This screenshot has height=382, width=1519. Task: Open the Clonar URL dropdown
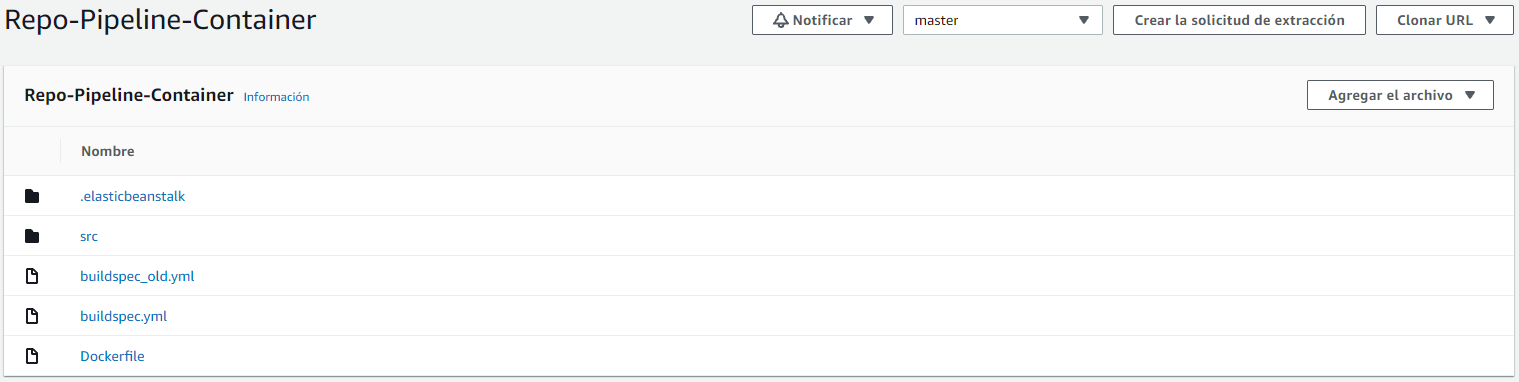(1444, 20)
